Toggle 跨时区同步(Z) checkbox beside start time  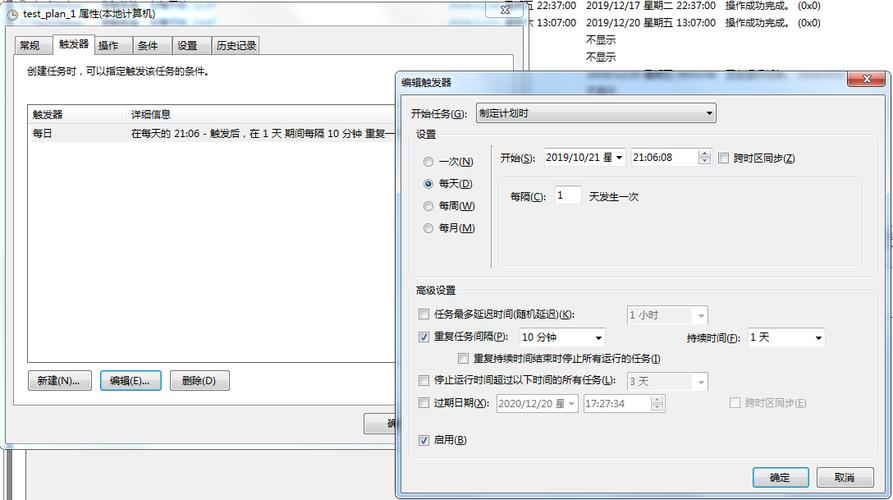click(723, 158)
